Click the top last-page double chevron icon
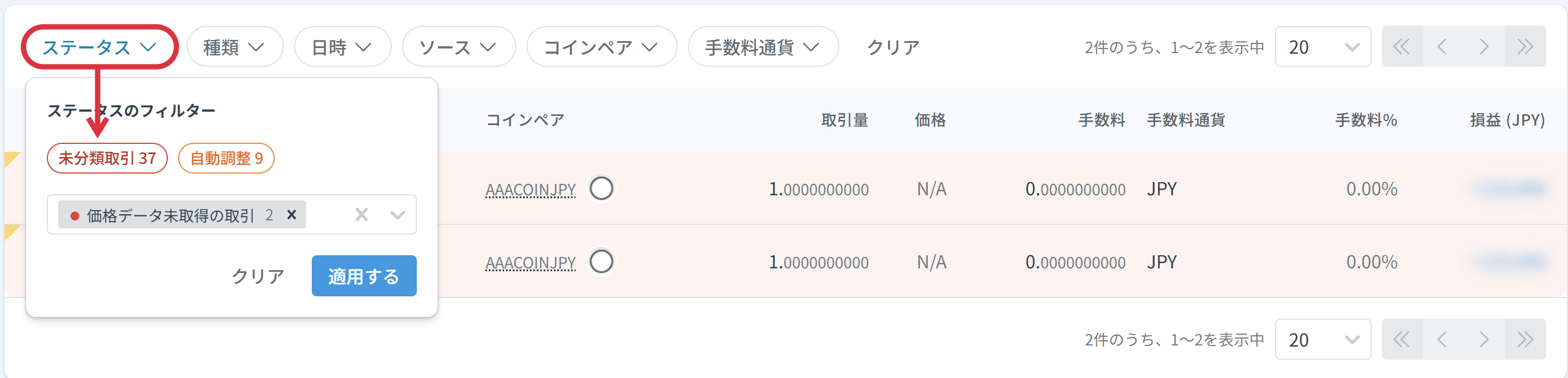This screenshot has width=1568, height=378. (1525, 47)
